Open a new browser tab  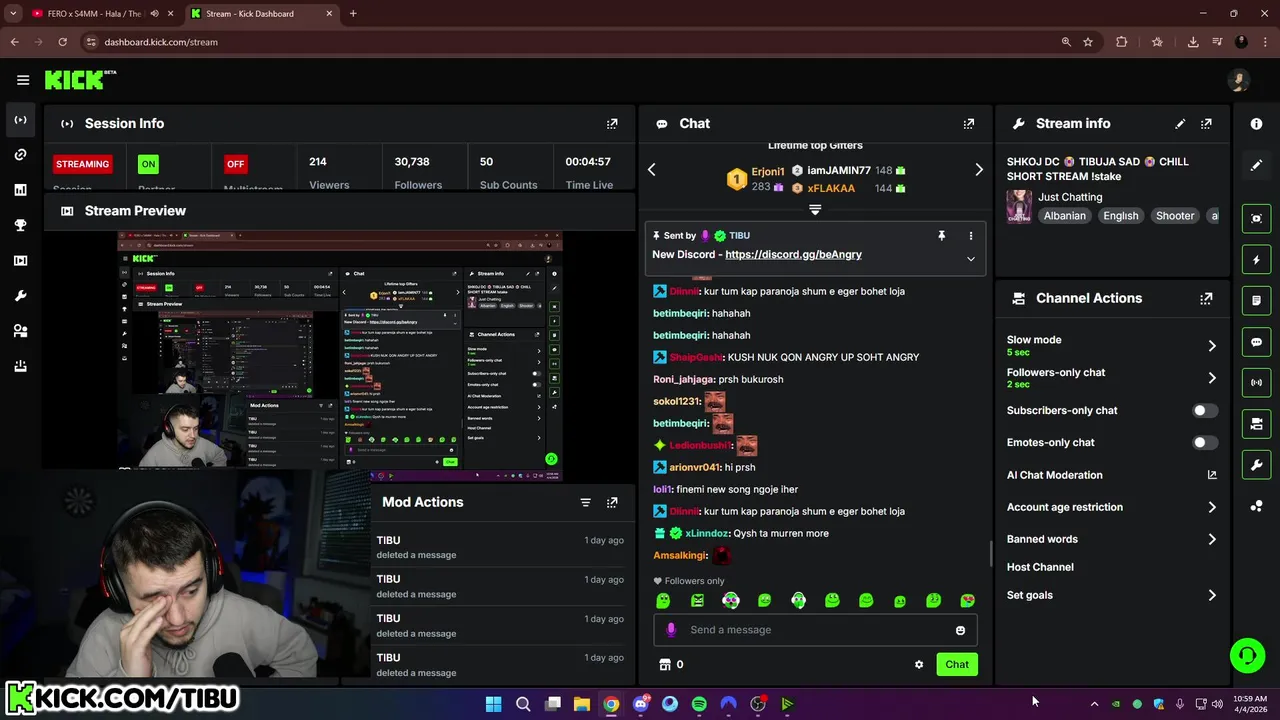click(353, 14)
